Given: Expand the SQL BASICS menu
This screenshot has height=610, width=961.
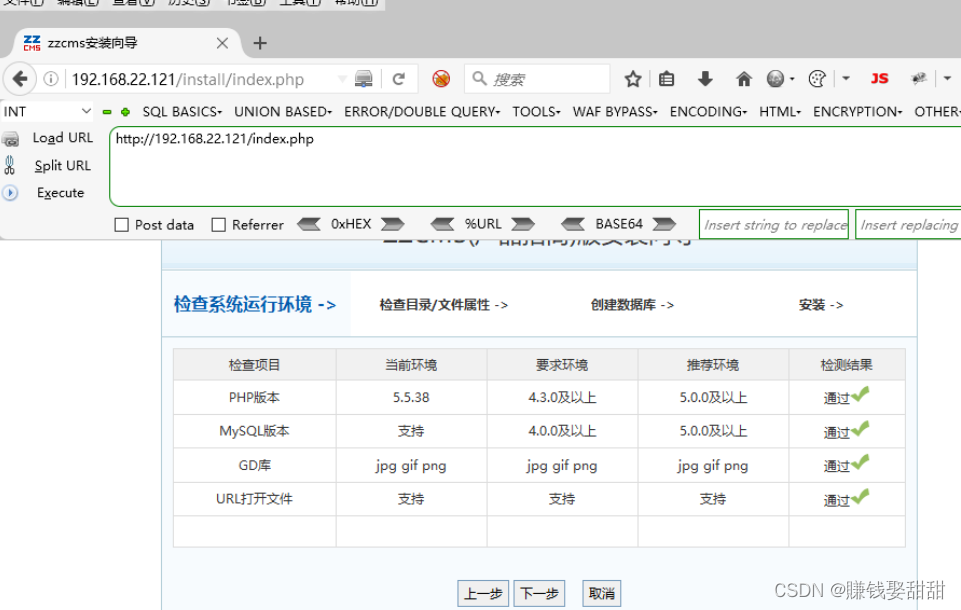Looking at the screenshot, I should [x=182, y=112].
